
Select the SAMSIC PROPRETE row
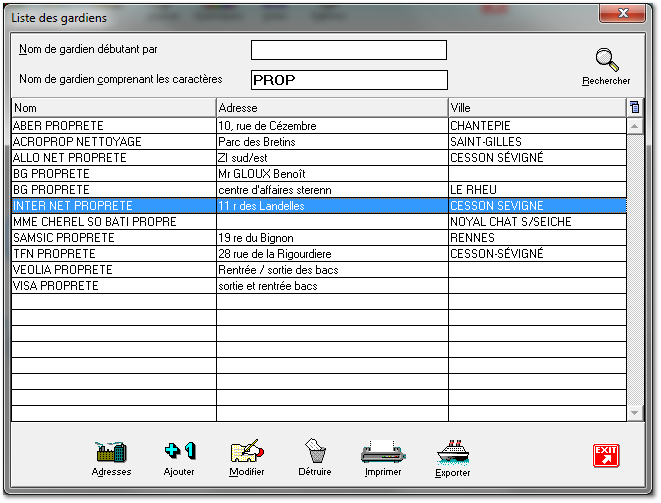pos(113,238)
